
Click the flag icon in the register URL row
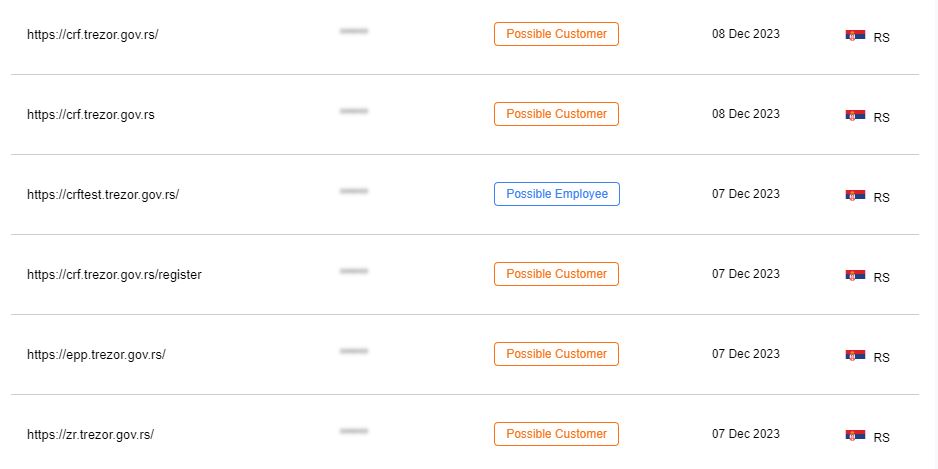click(x=855, y=275)
